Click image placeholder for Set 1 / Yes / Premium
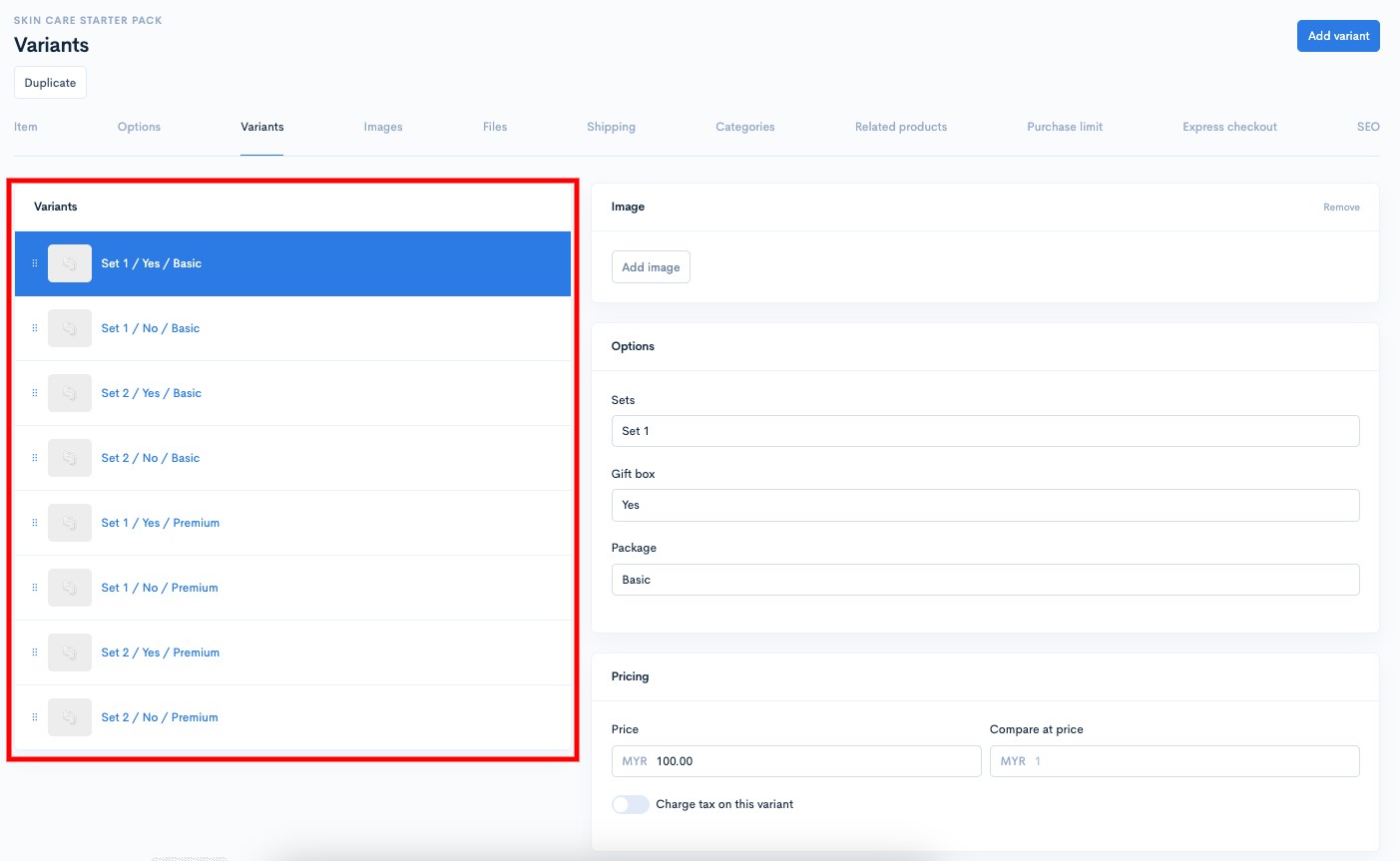This screenshot has width=1400, height=861. (x=70, y=523)
